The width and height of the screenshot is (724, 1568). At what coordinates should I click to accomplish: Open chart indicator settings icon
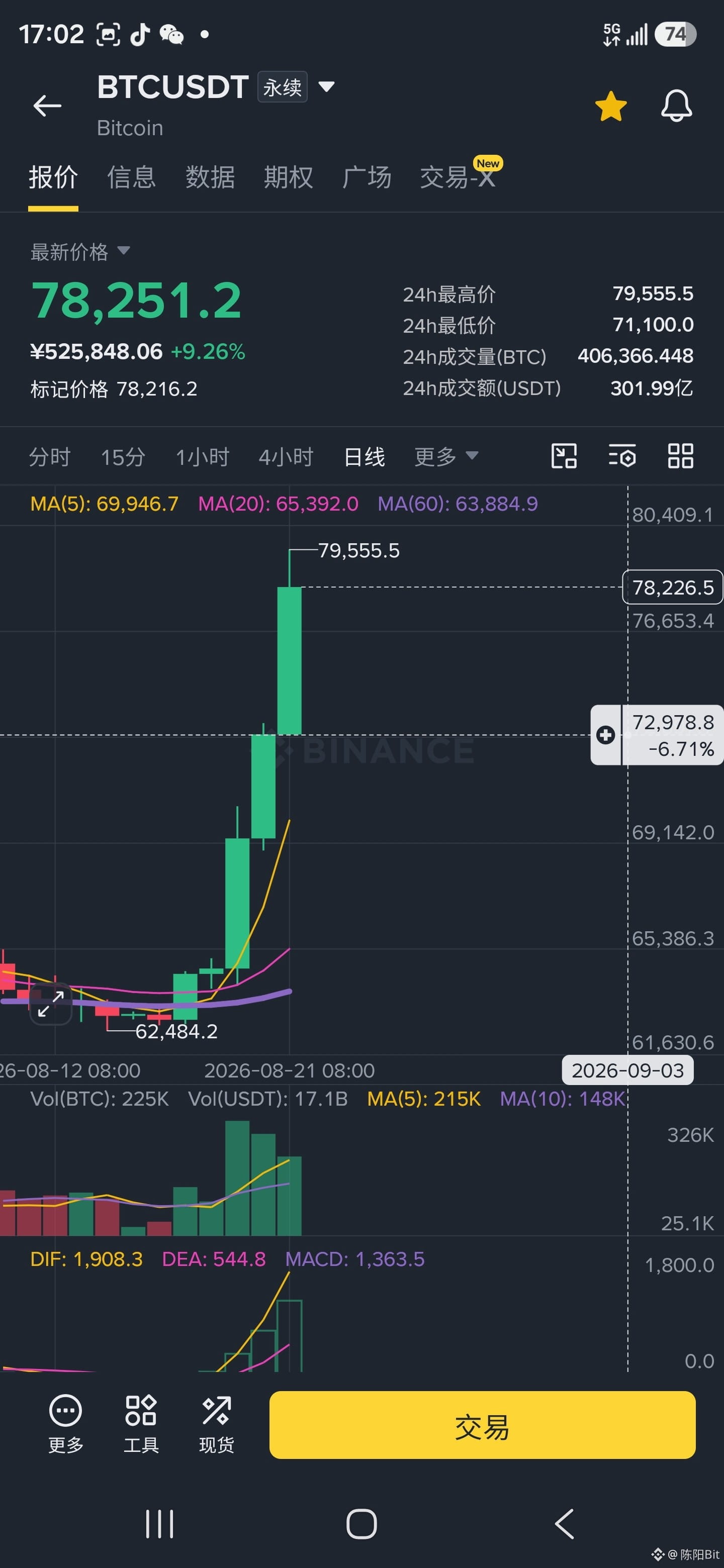(x=622, y=456)
